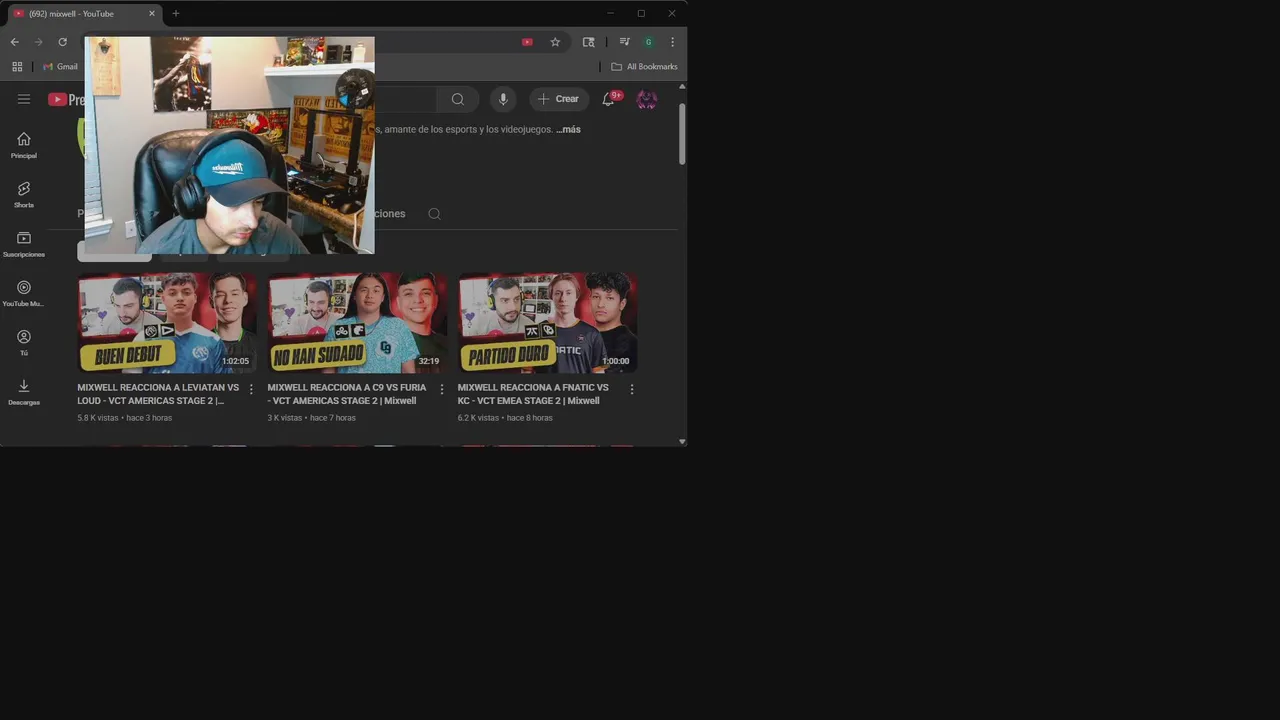Open options for FNATIC VS KC video

tap(631, 389)
